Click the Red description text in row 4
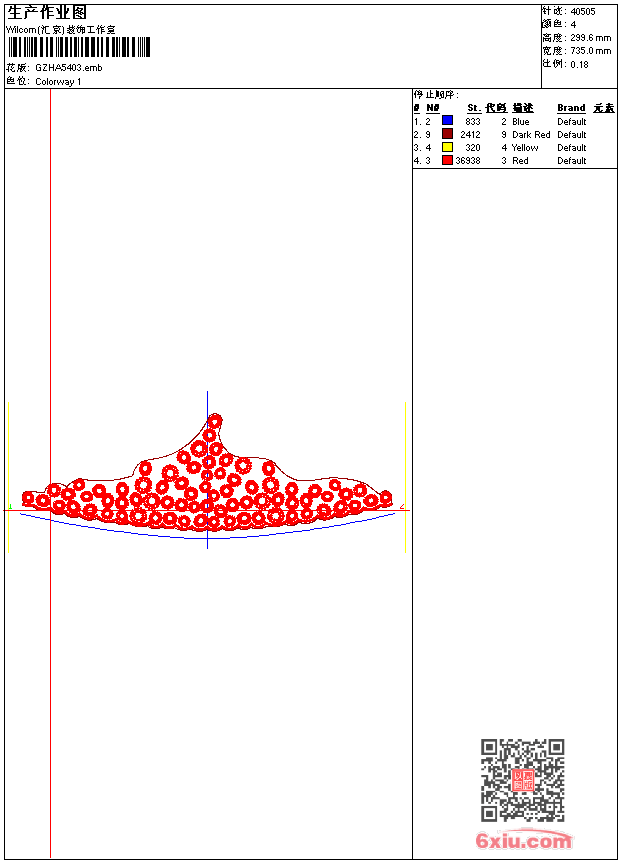Image resolution: width=620 pixels, height=860 pixels. [520, 161]
